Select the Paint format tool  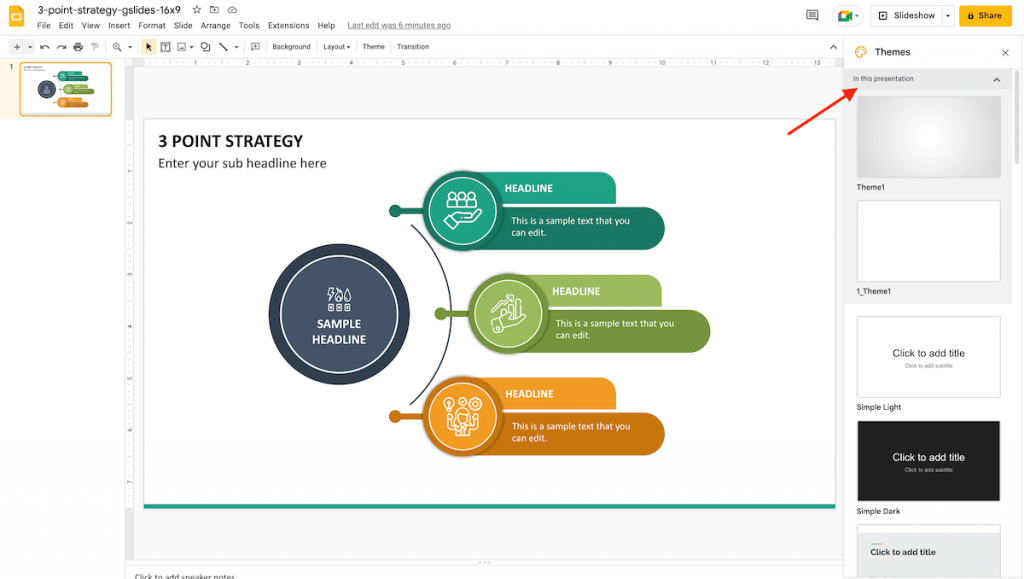click(95, 46)
